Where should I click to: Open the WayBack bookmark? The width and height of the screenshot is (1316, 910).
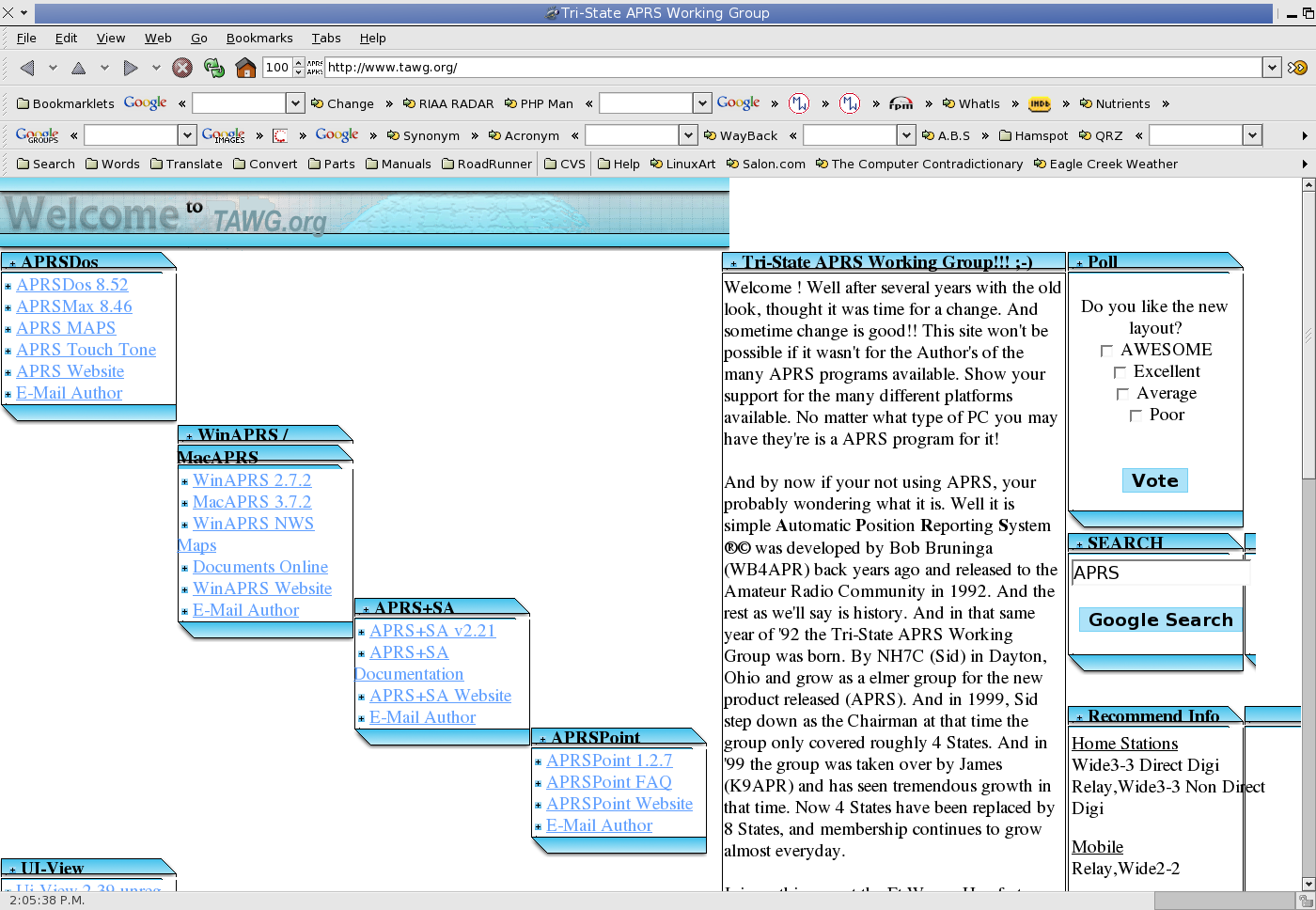point(741,135)
